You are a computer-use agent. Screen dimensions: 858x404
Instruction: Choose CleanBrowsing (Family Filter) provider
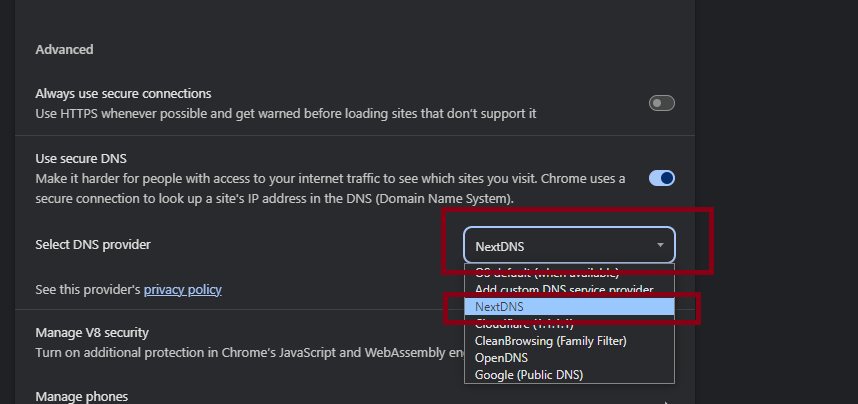pyautogui.click(x=550, y=340)
